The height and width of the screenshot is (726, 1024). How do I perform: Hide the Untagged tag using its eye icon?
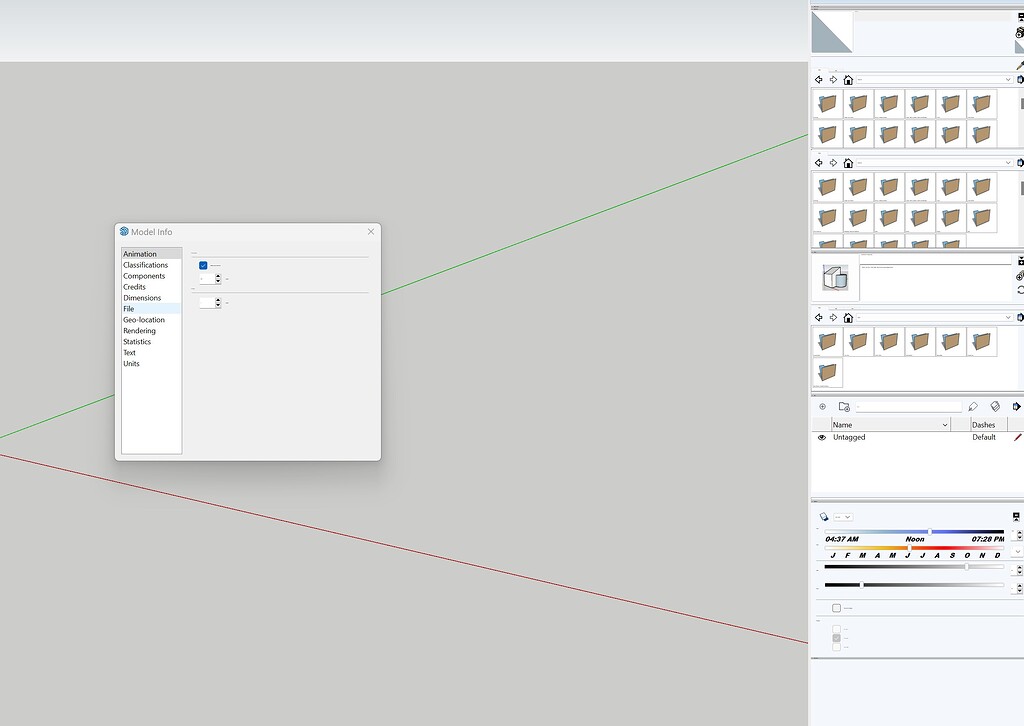click(x=822, y=437)
